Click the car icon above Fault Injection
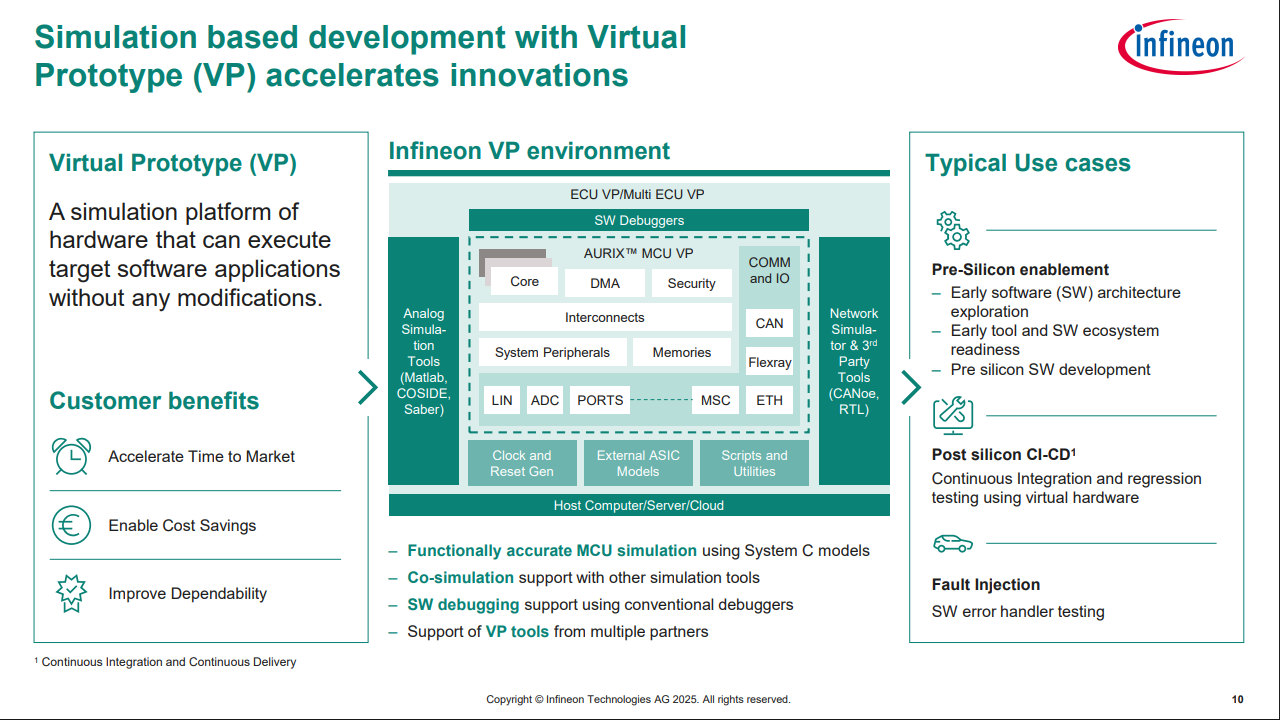Viewport: 1280px width, 720px height. [x=952, y=543]
